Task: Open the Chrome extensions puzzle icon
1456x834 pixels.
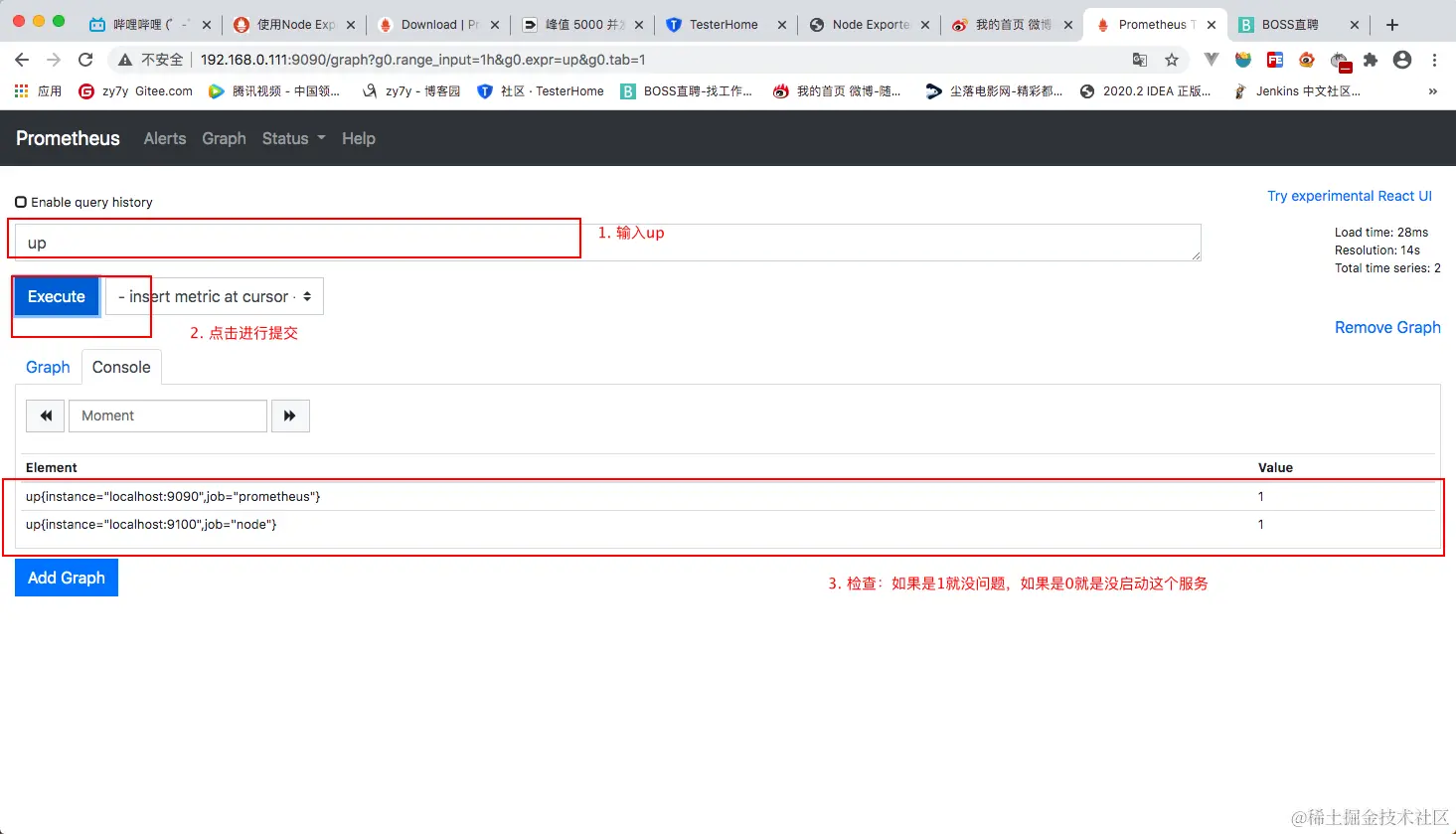Action: (1371, 60)
